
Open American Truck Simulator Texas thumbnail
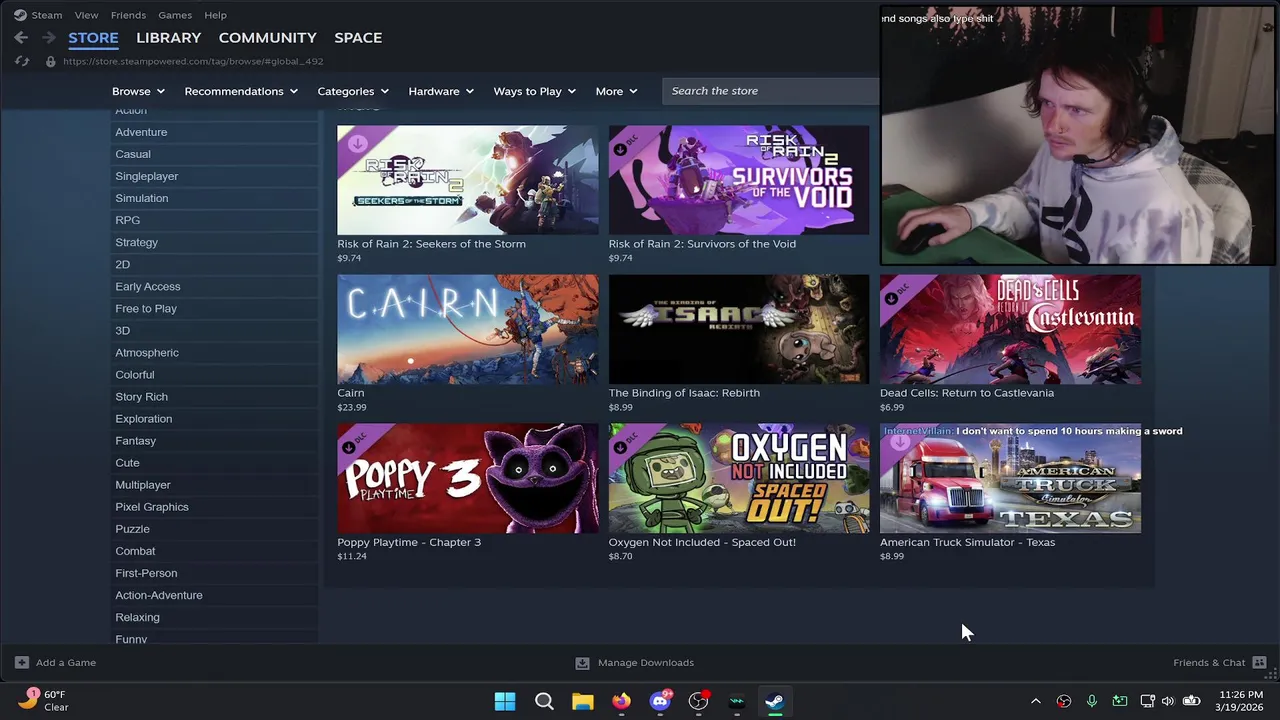1010,478
